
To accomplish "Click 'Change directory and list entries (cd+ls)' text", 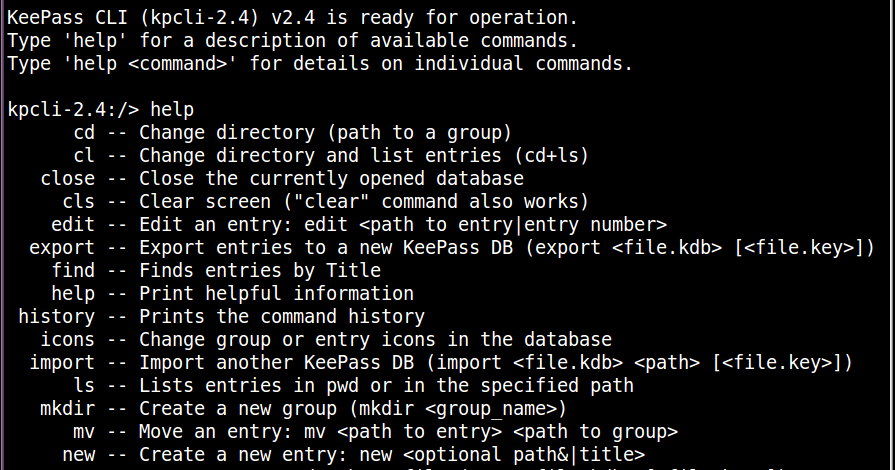I will 364,155.
